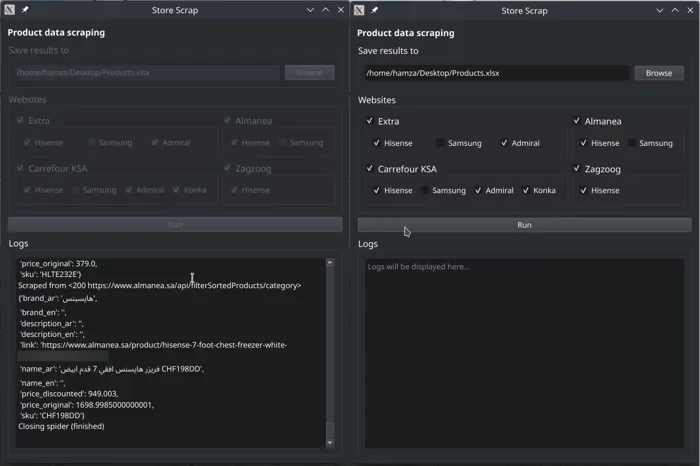This screenshot has width=700, height=466.
Task: Check Samsung under Almanea in active window
Action: click(632, 144)
